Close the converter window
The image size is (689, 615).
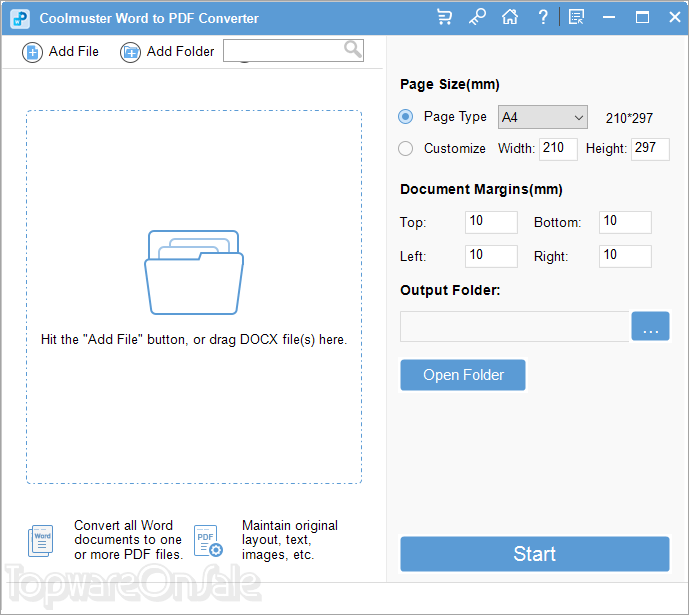(675, 18)
